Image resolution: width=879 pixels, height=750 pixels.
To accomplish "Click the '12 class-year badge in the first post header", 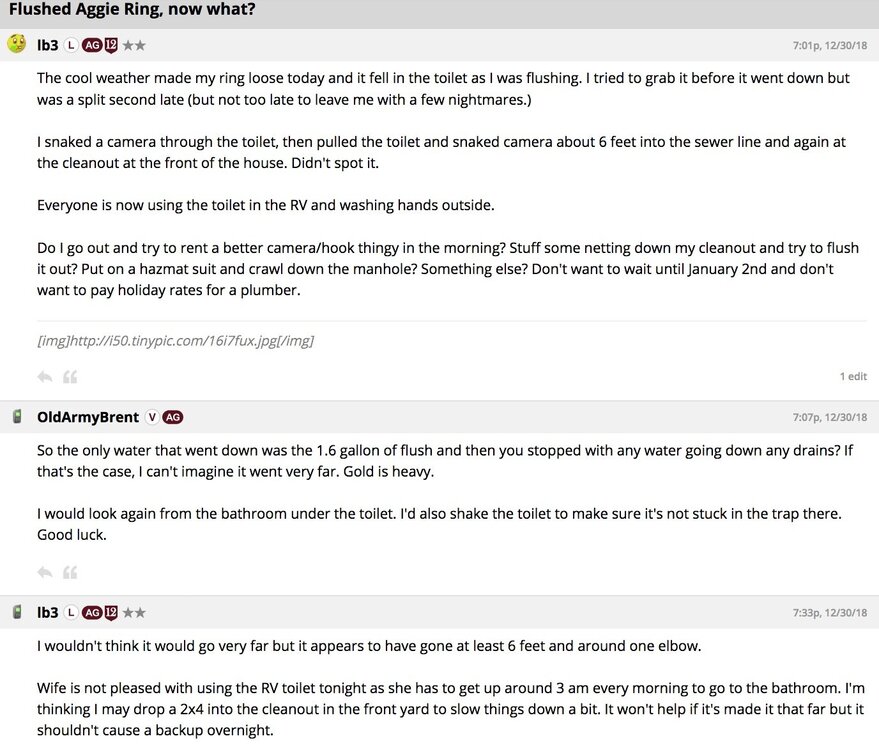I will tap(111, 45).
